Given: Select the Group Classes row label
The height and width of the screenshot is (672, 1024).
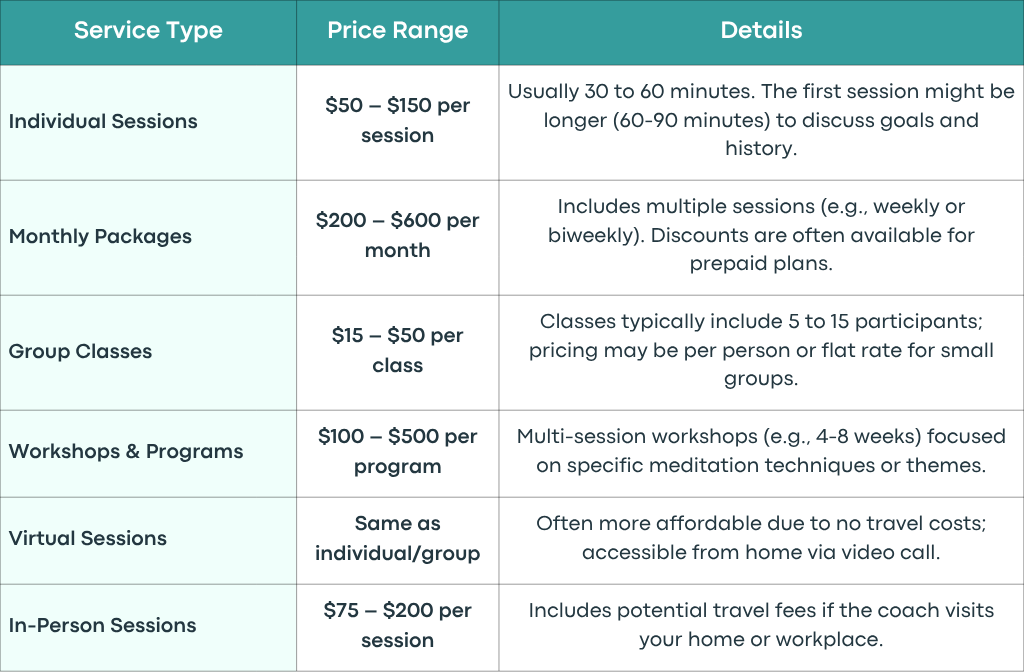Looking at the screenshot, I should (x=80, y=351).
